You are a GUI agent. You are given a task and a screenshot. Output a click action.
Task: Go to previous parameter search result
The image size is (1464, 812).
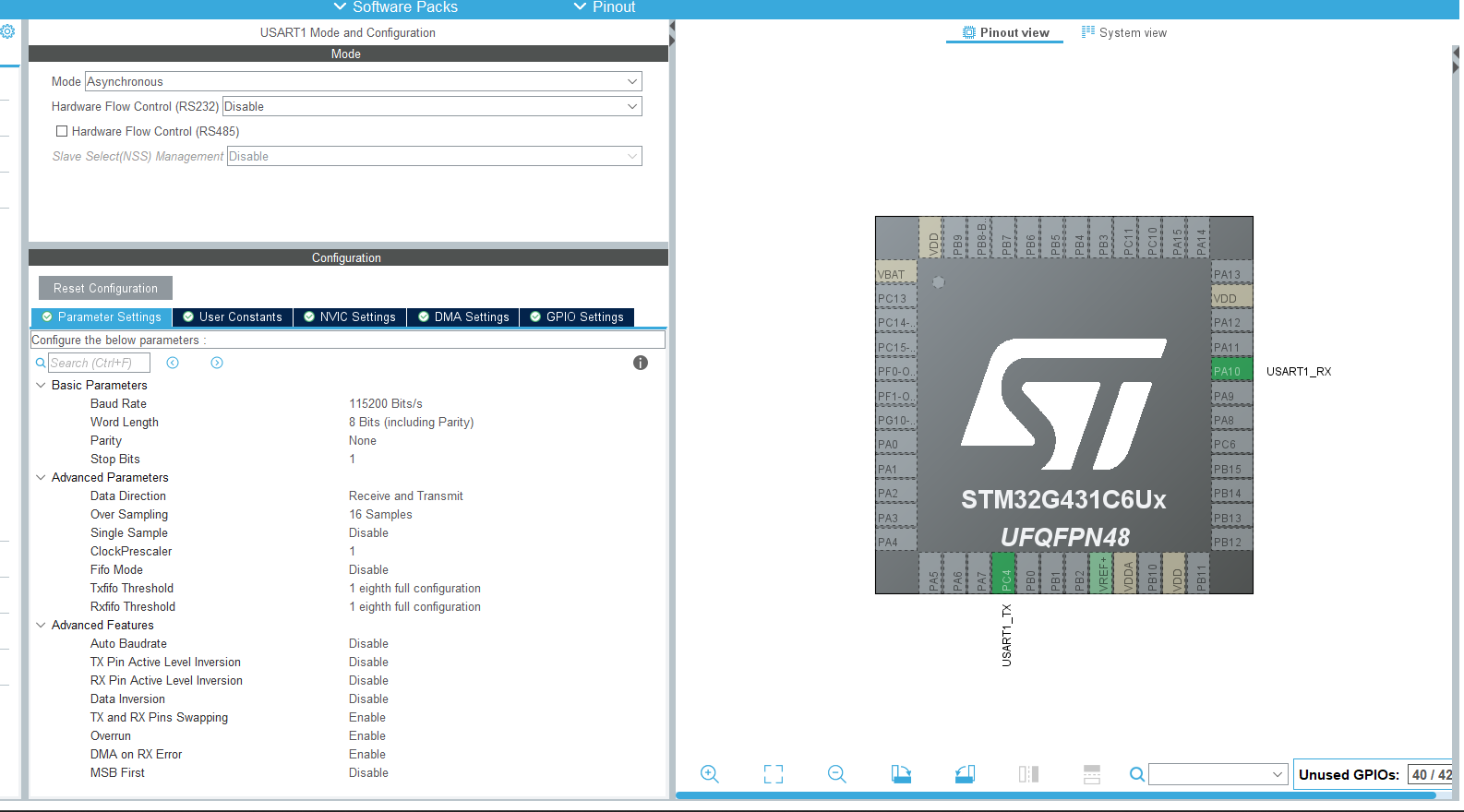tap(173, 363)
